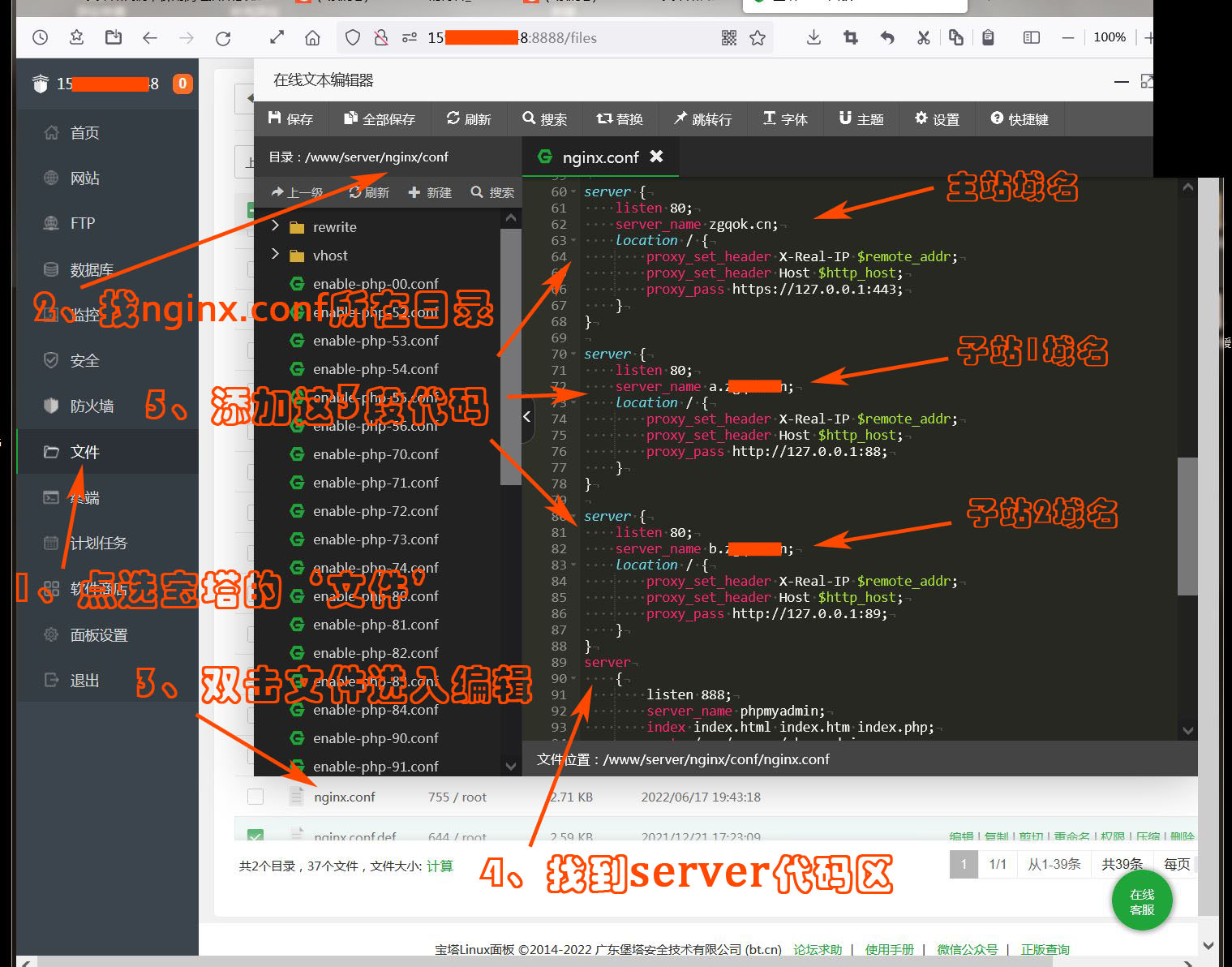The height and width of the screenshot is (967, 1232).
Task: Fold the server block at line 90
Action: (573, 678)
